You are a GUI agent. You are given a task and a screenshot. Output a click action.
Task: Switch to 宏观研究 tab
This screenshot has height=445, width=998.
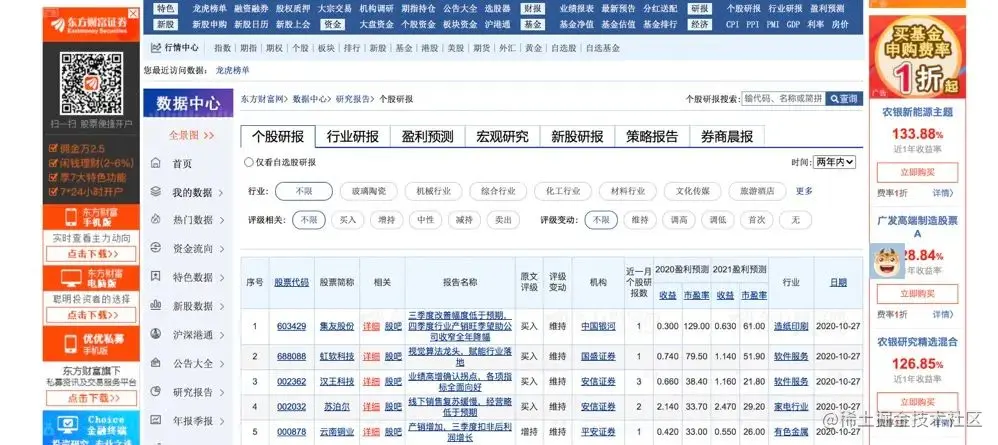tap(503, 136)
